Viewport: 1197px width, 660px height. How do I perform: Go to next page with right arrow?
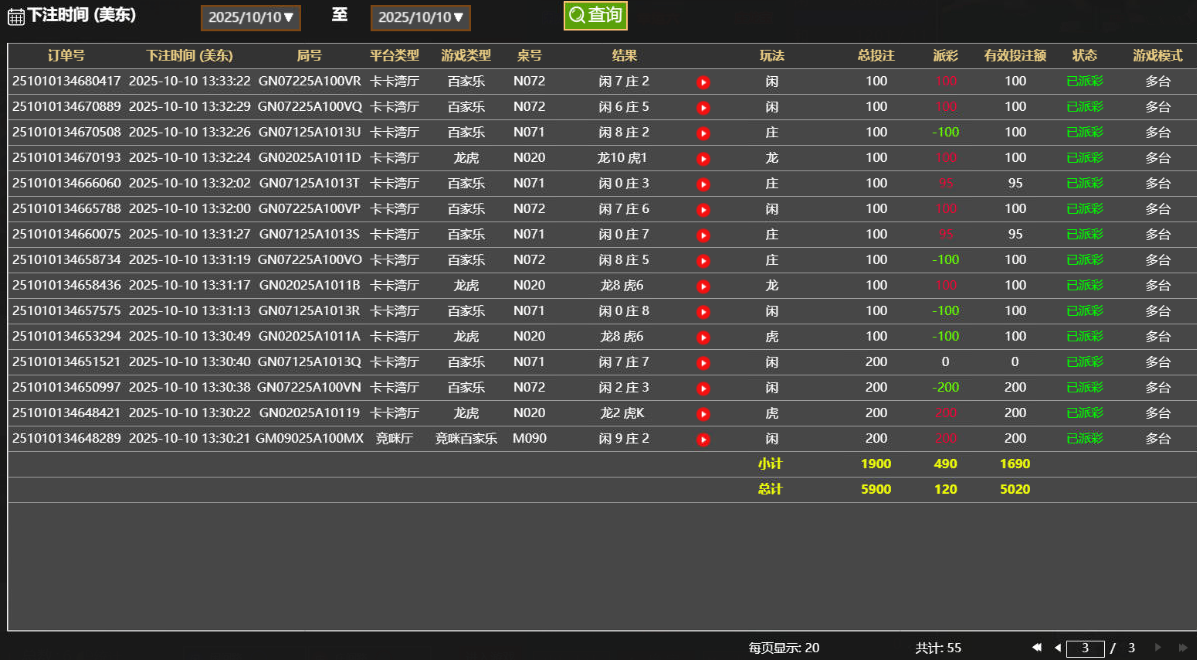[x=1156, y=647]
